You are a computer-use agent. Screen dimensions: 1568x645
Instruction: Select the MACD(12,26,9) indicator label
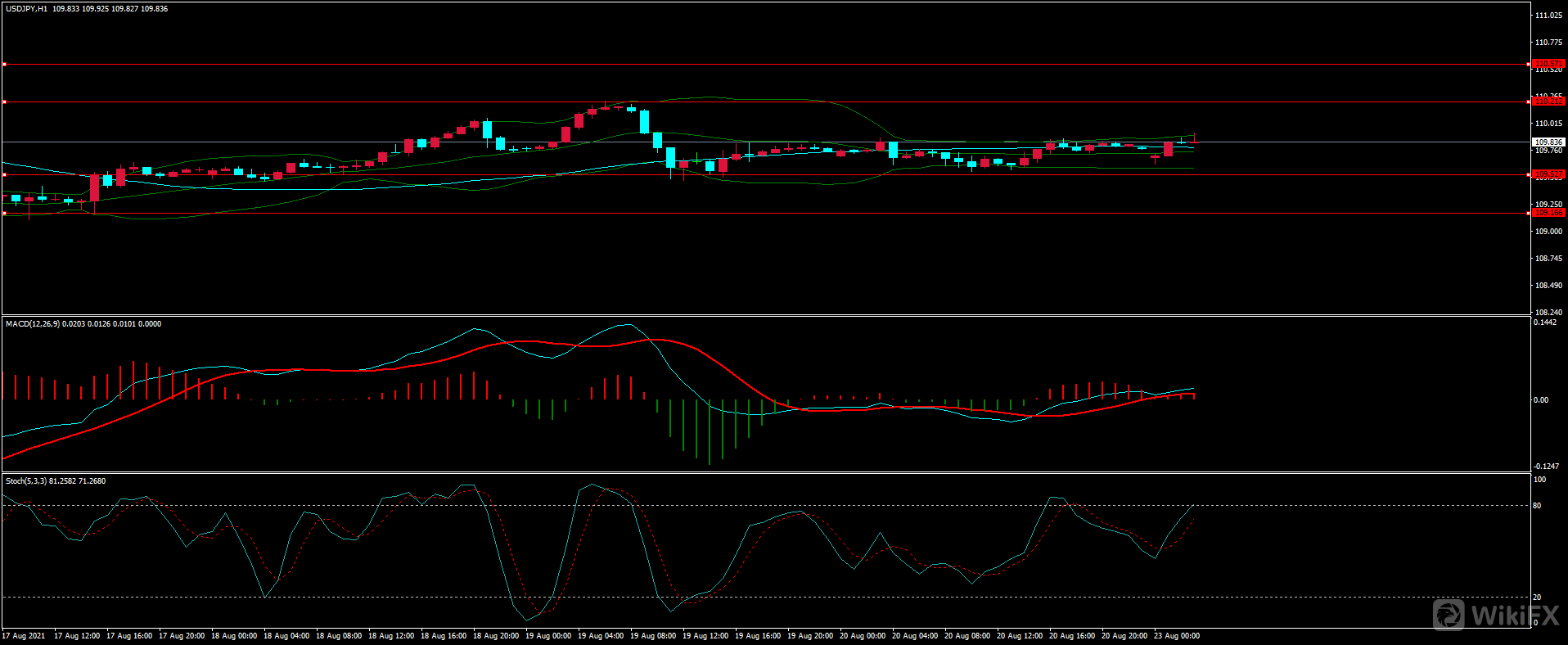33,324
